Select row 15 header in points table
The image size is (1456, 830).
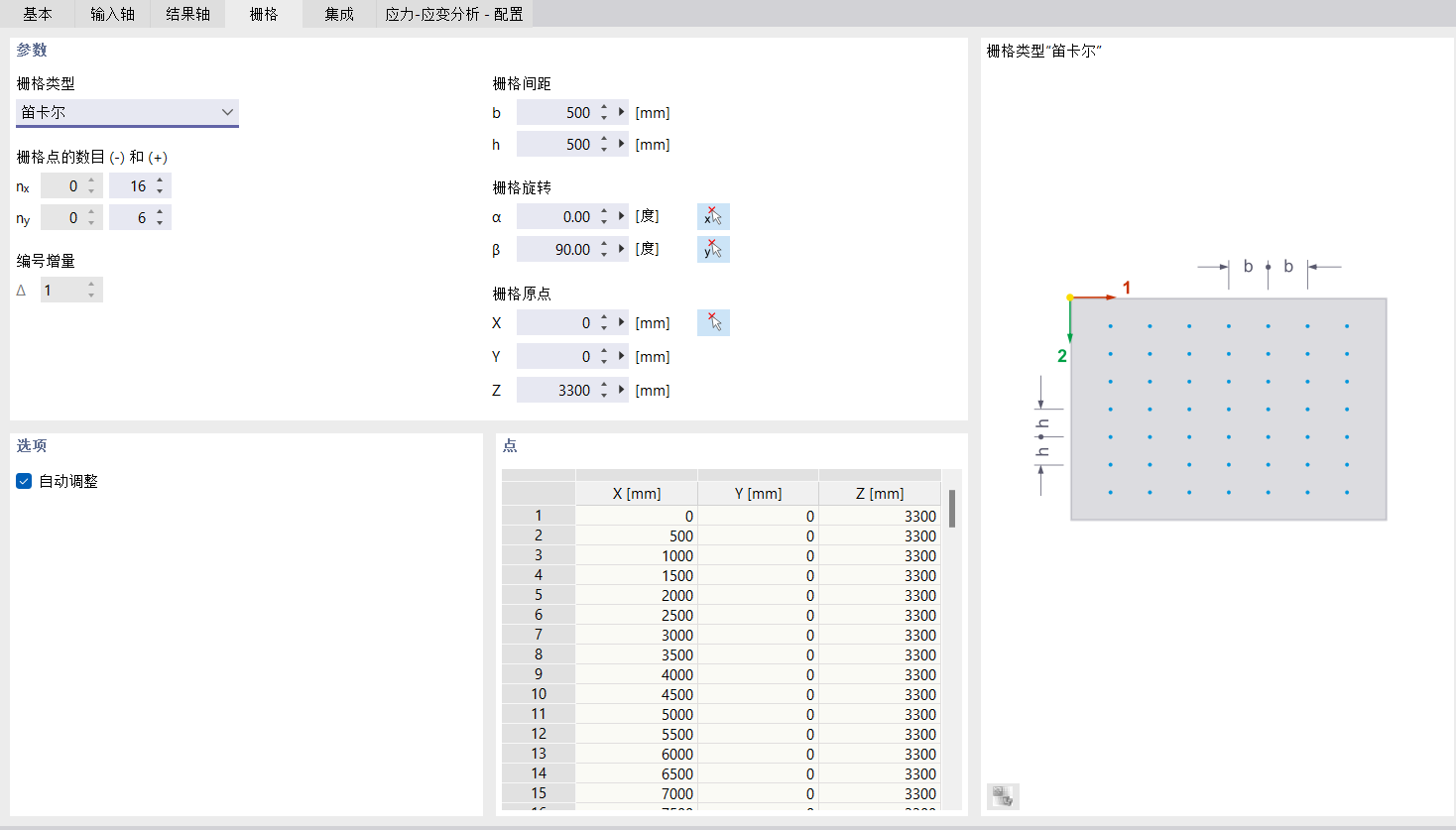[539, 793]
